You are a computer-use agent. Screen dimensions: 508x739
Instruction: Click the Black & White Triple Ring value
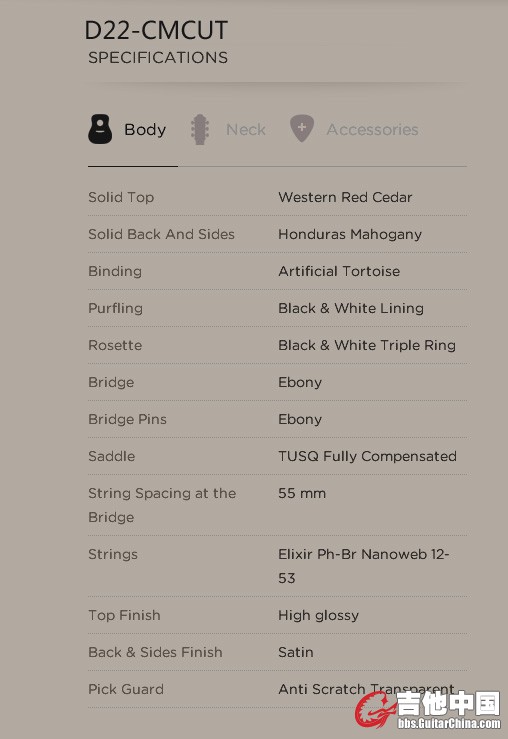coord(367,345)
